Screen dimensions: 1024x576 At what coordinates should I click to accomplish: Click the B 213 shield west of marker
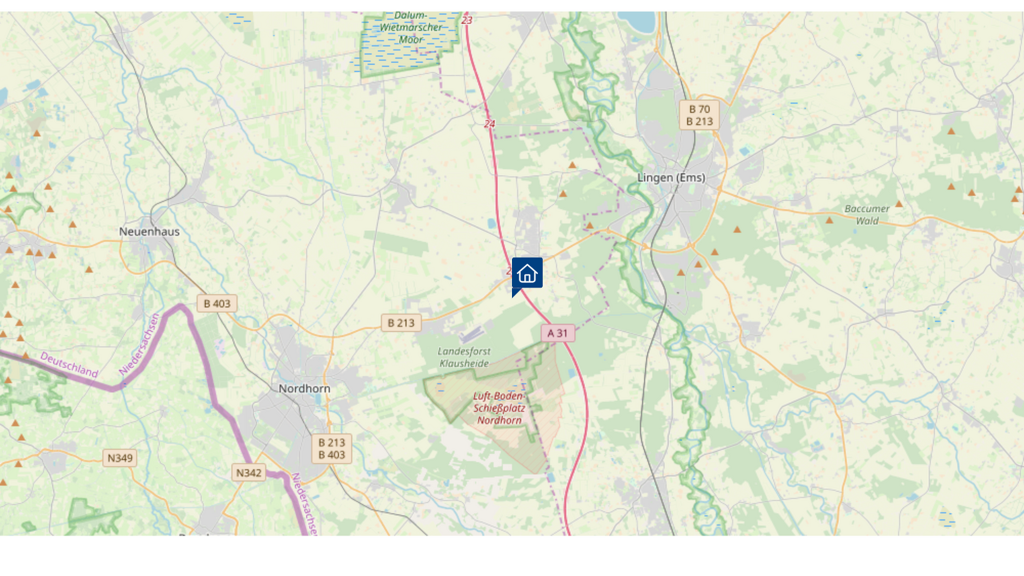coord(401,323)
